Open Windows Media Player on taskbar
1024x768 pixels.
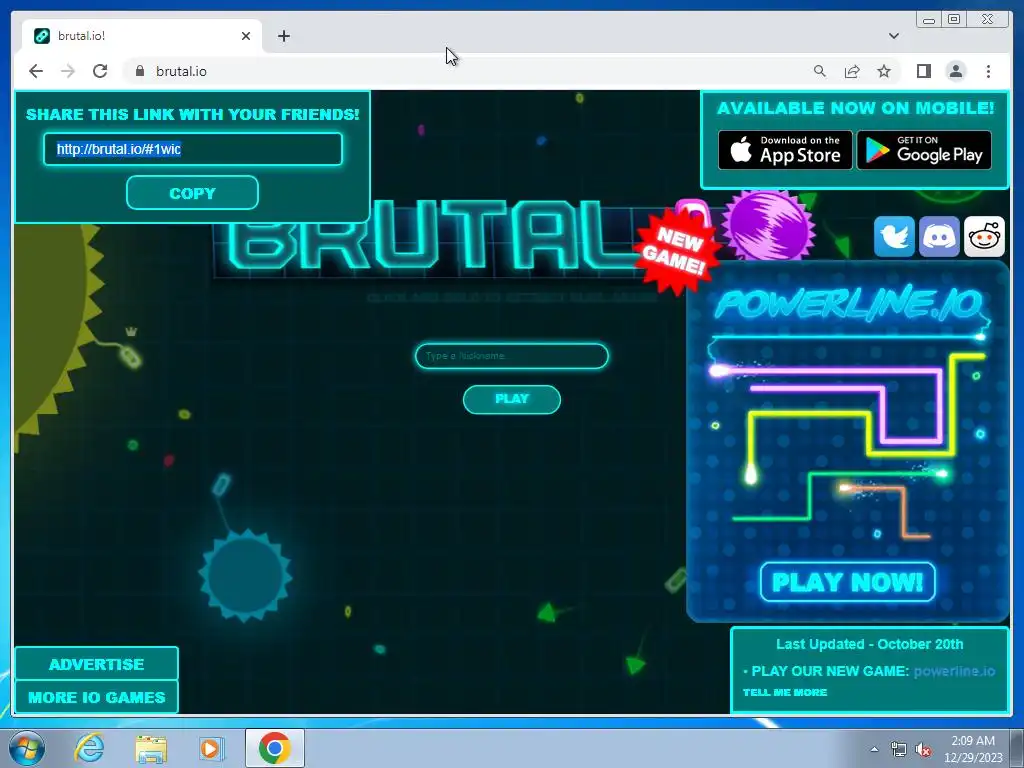(211, 748)
